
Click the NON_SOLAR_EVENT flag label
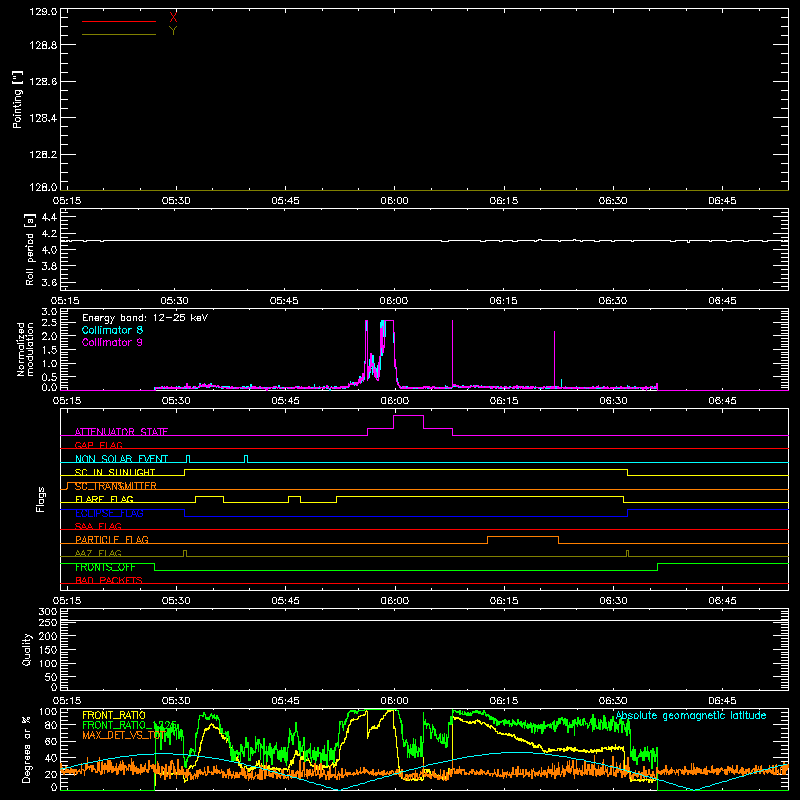click(x=121, y=459)
